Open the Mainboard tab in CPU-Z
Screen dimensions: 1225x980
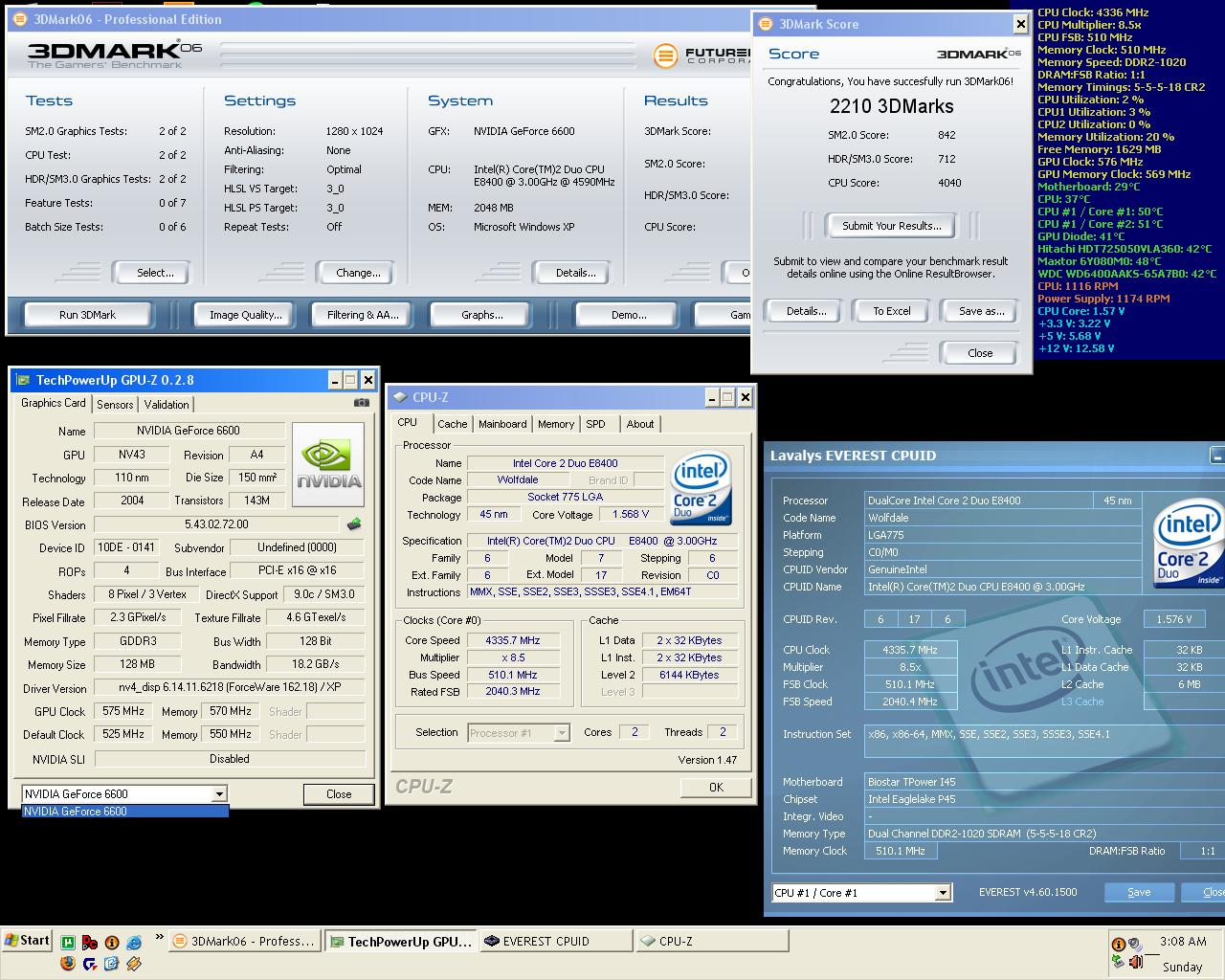click(x=502, y=424)
